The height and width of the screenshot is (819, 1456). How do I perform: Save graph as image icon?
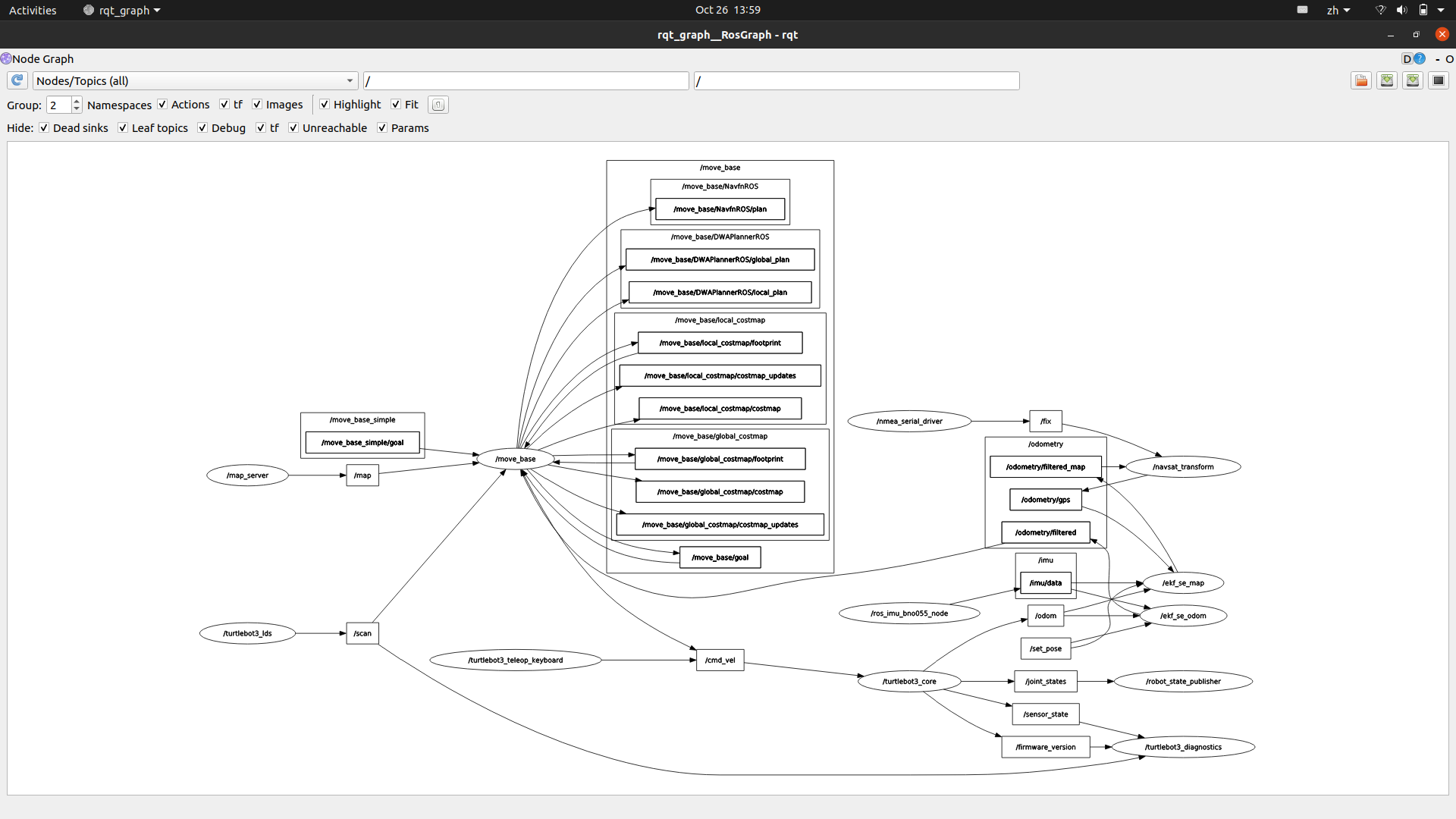[1439, 80]
